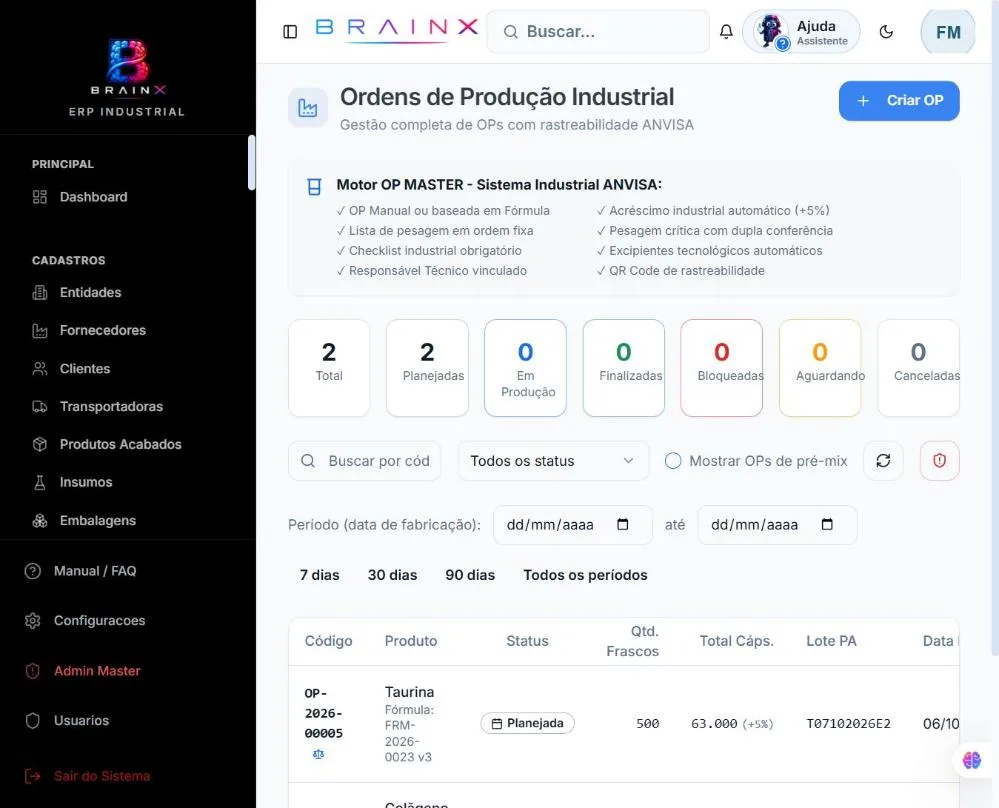Viewport: 999px width, 808px height.
Task: Open the Ajuda Assistente helper
Action: [x=801, y=32]
